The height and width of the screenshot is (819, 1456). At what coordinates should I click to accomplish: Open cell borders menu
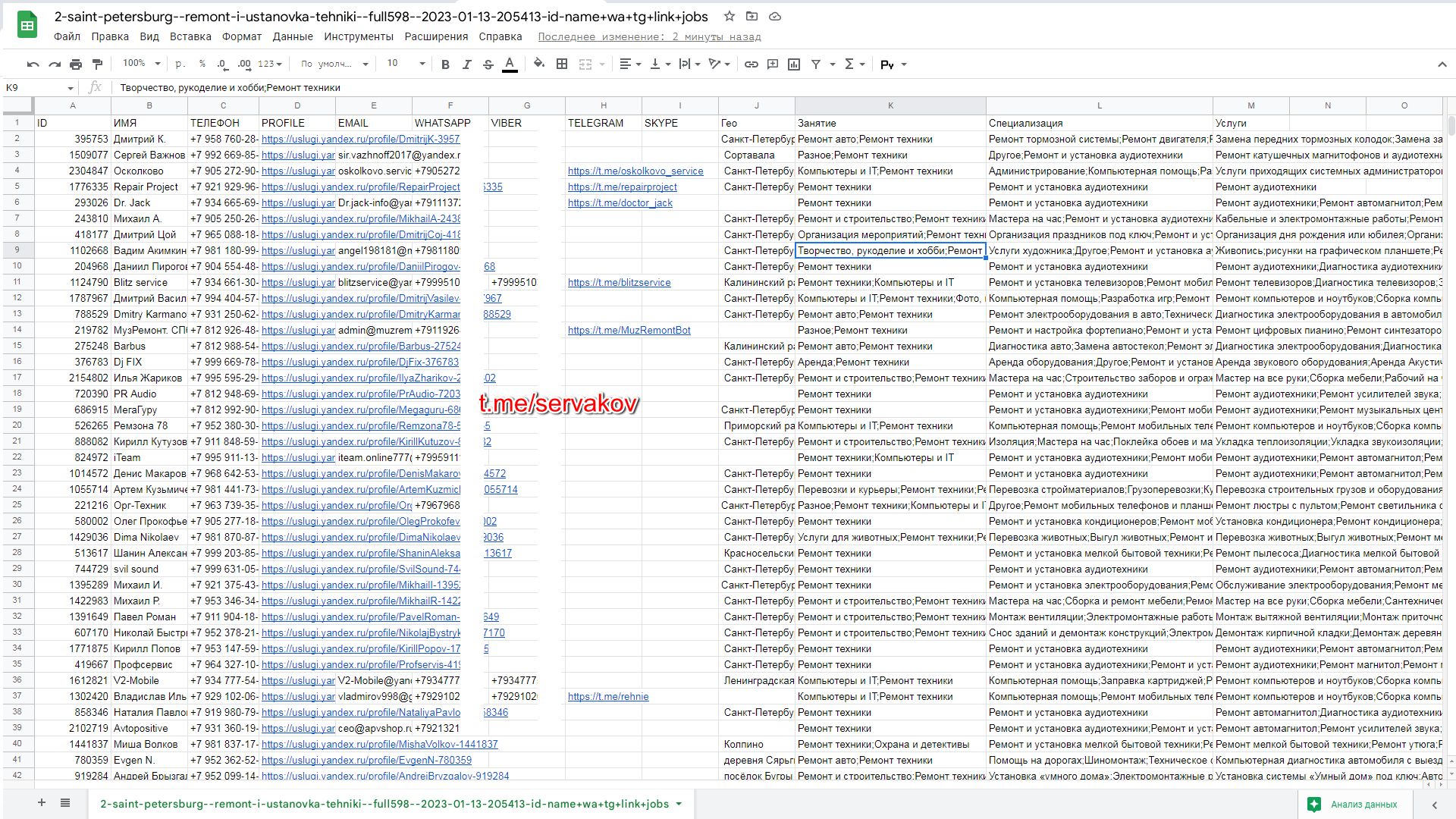click(562, 64)
